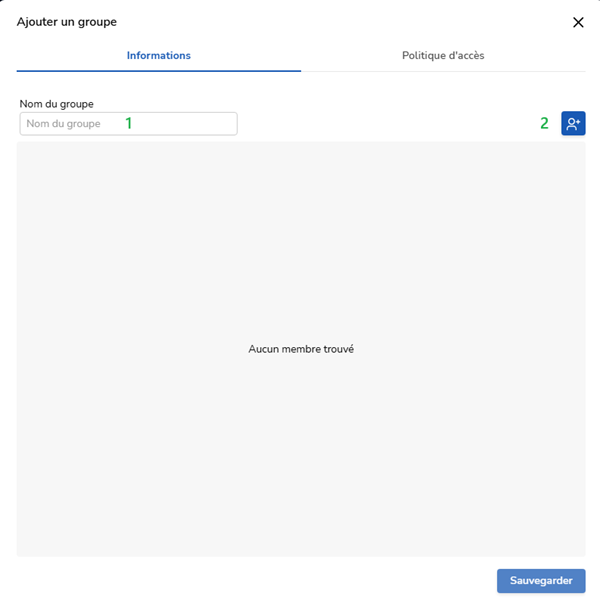This screenshot has width=600, height=609.
Task: Click the 'Nom du groupe' label above field
Action: (x=56, y=103)
